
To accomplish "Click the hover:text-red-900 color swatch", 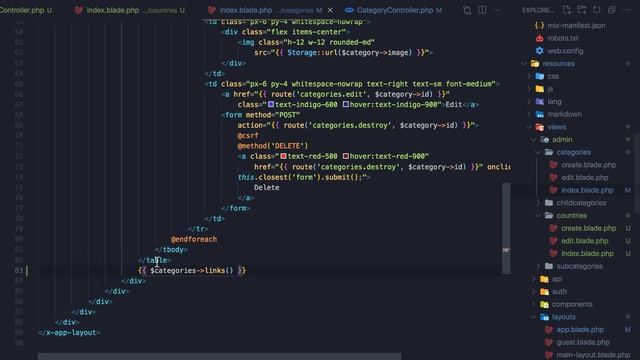I will pyautogui.click(x=346, y=156).
